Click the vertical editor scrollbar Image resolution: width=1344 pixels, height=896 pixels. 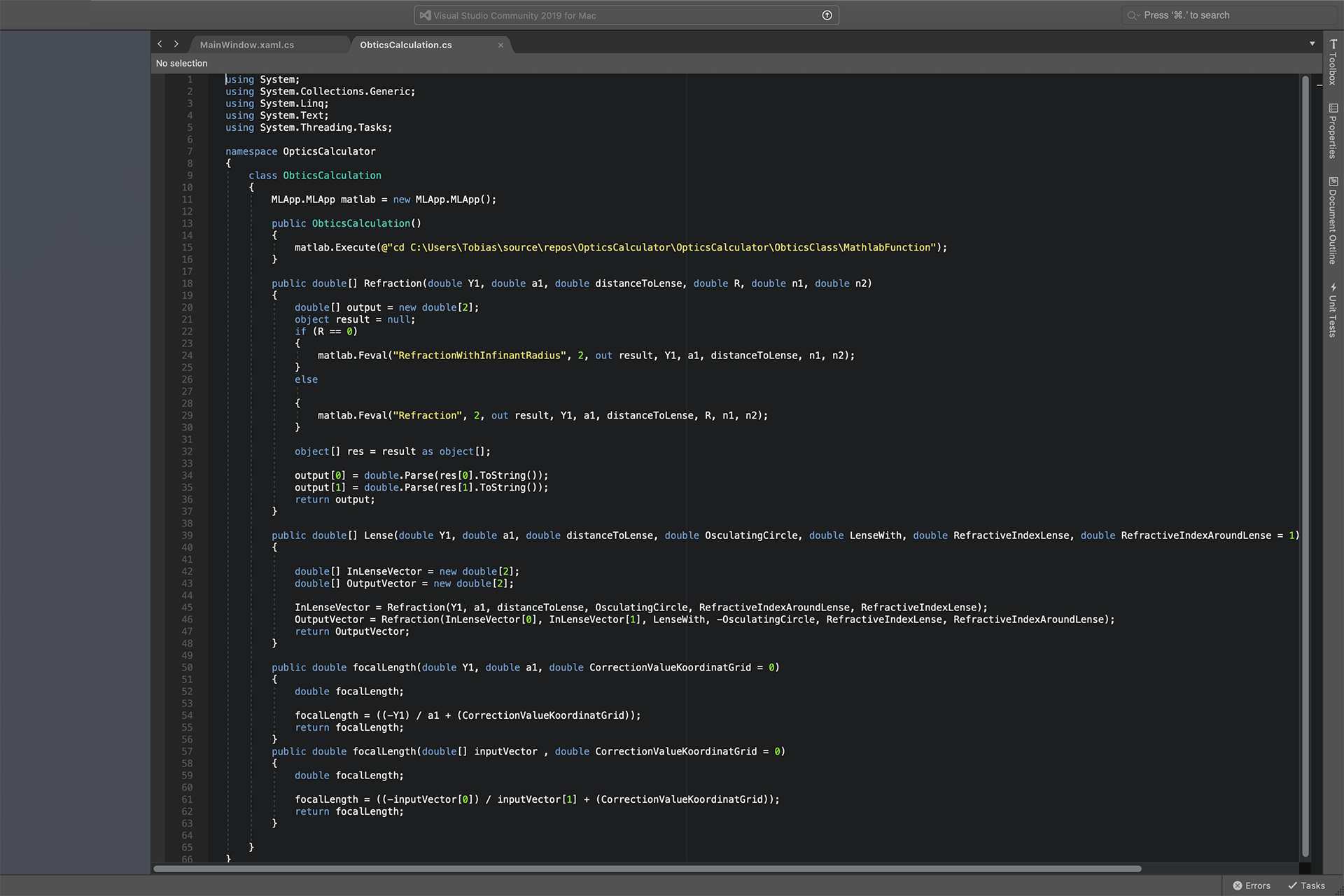pyautogui.click(x=1305, y=462)
